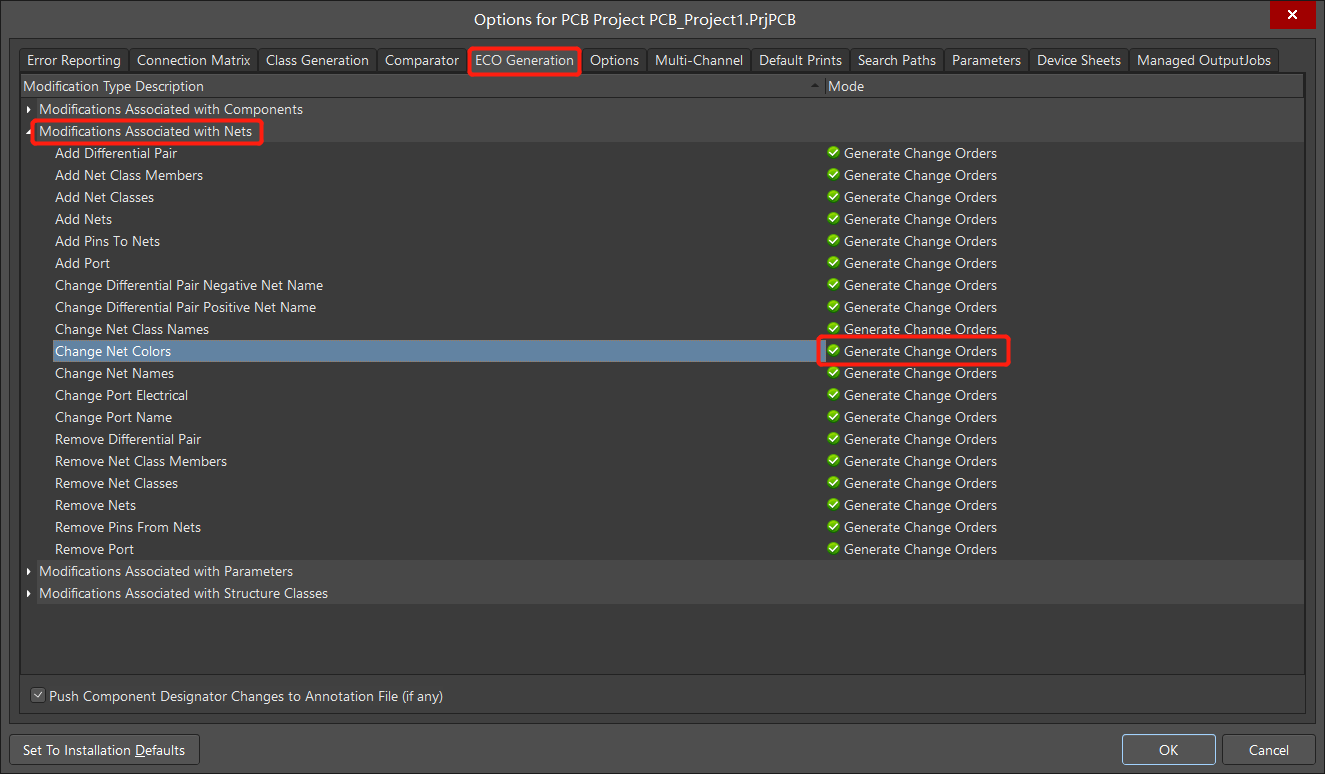Click sort arrow in Modification Type Description header
The width and height of the screenshot is (1325, 774).
(817, 87)
